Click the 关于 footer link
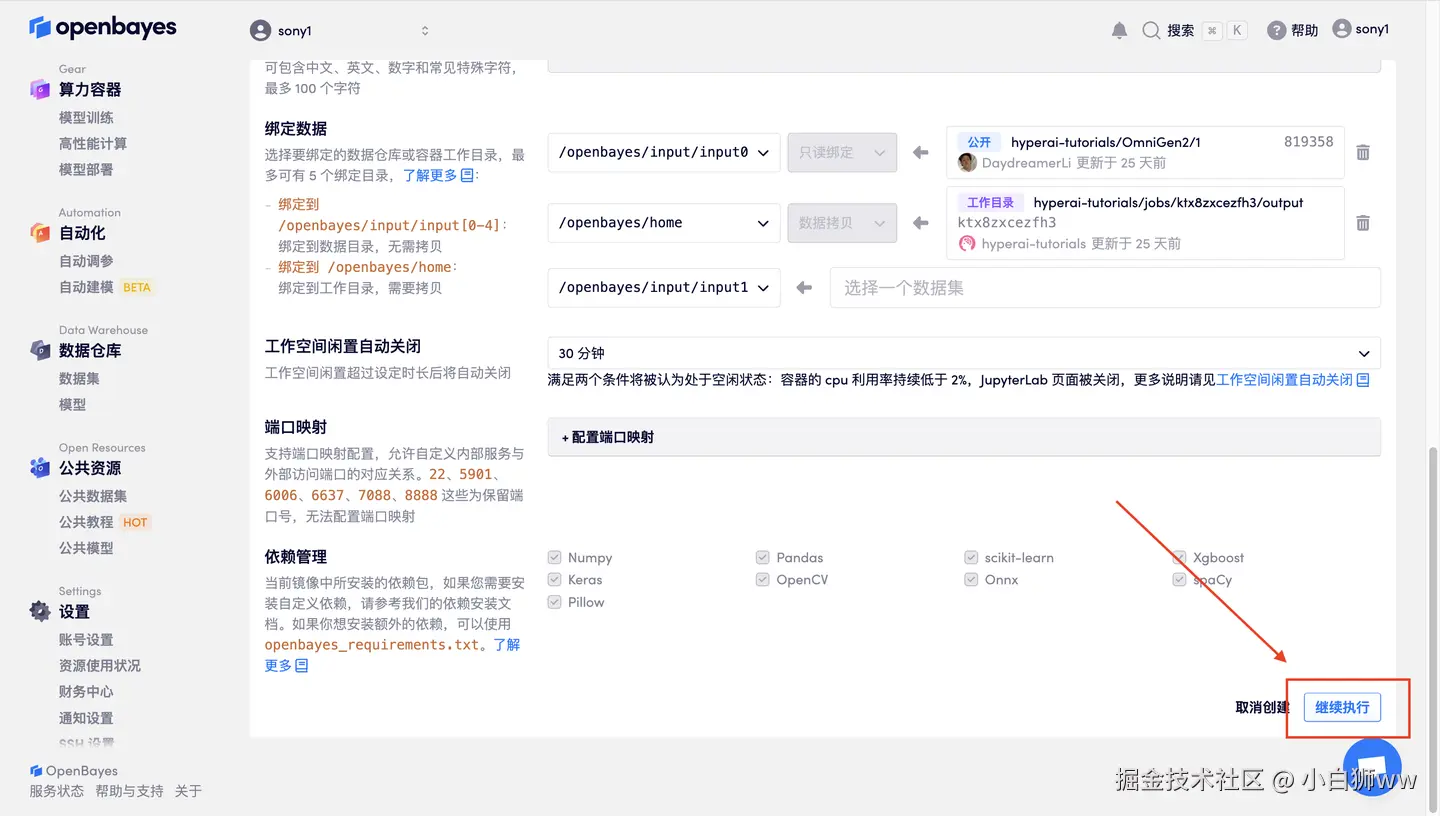The height and width of the screenshot is (816, 1440). (x=188, y=791)
